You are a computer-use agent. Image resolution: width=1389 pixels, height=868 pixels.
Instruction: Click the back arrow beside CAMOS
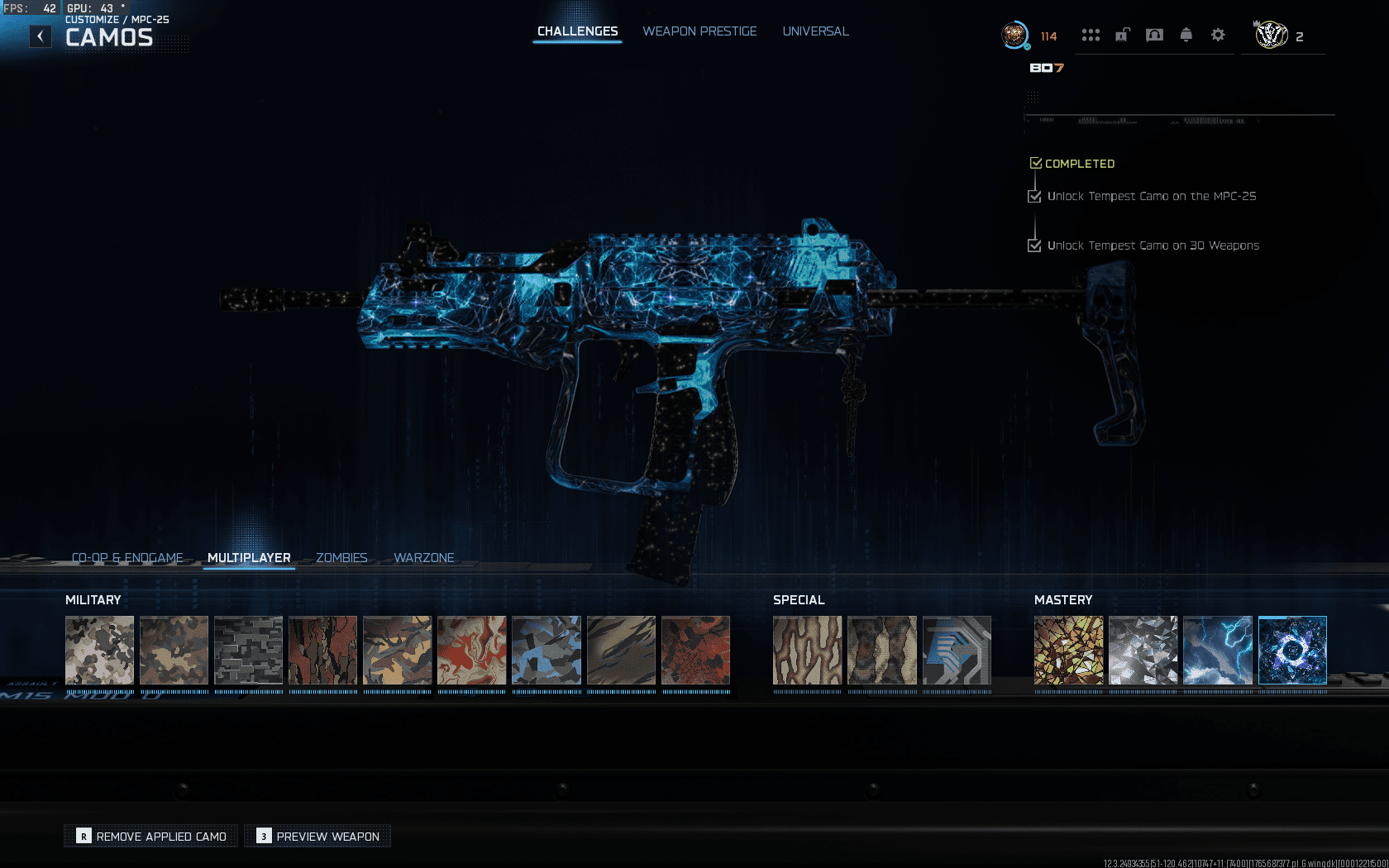[x=39, y=36]
